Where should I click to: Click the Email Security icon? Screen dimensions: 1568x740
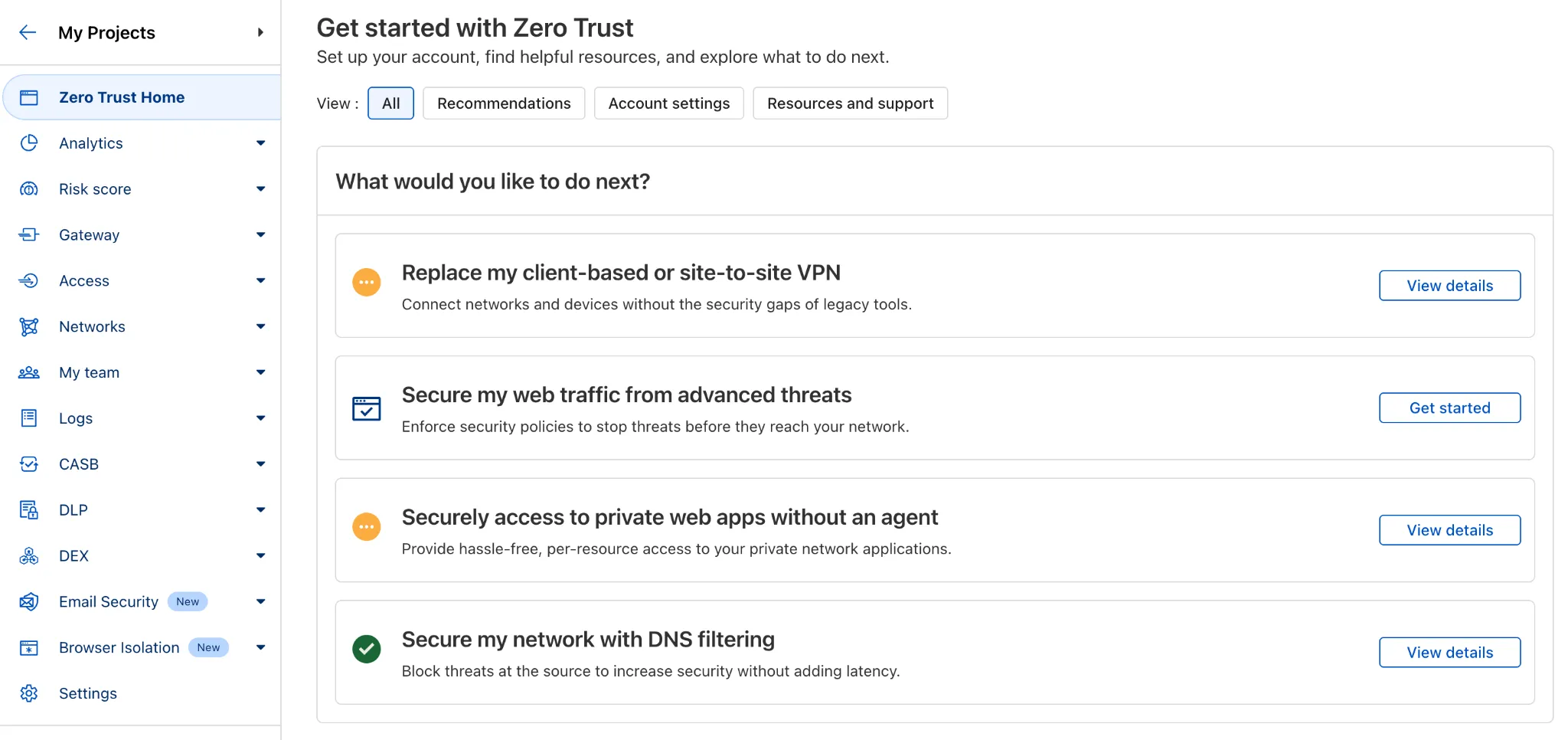tap(29, 602)
